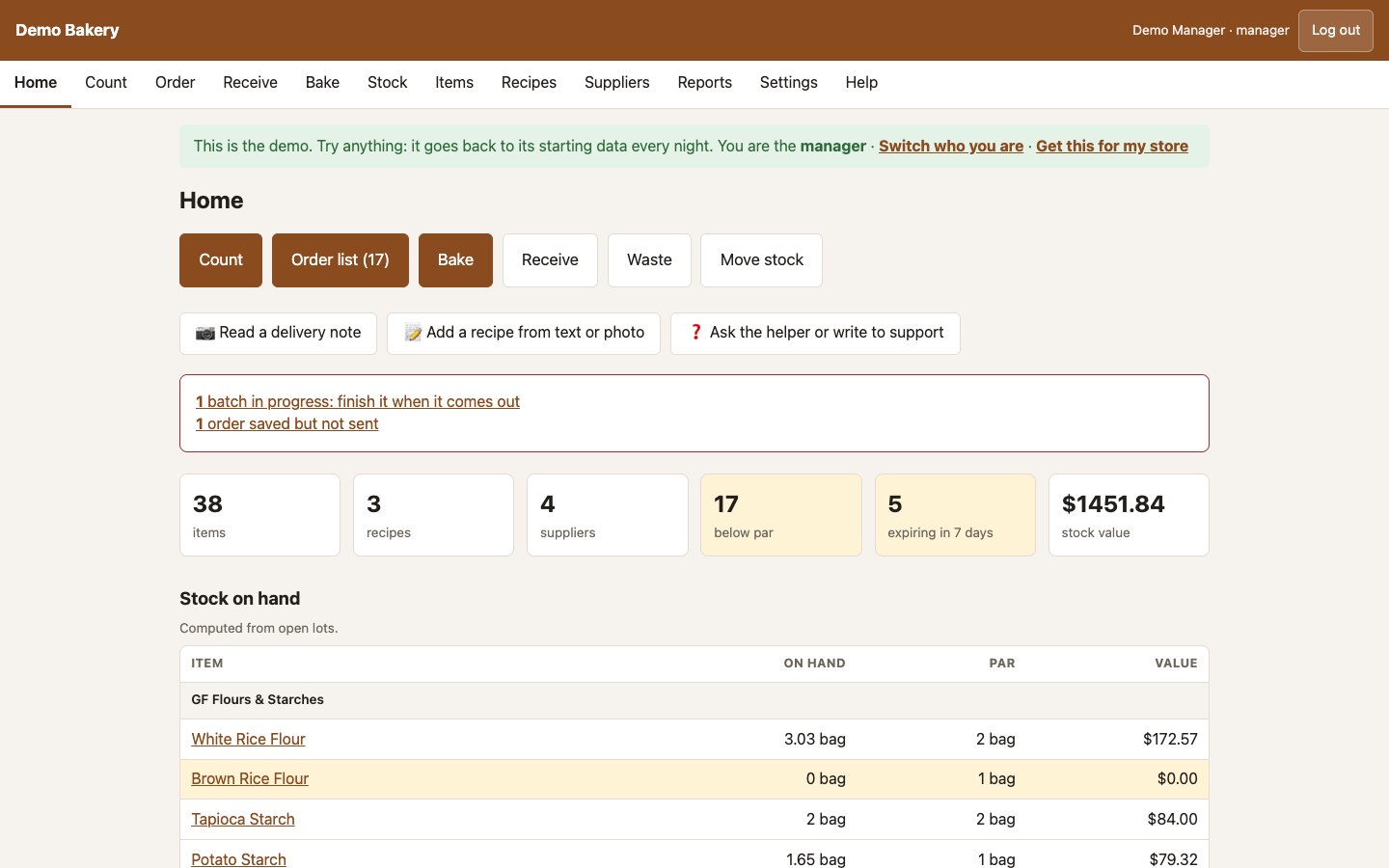Click the camera icon on Read a delivery note
The width and height of the screenshot is (1389, 868).
coord(204,333)
